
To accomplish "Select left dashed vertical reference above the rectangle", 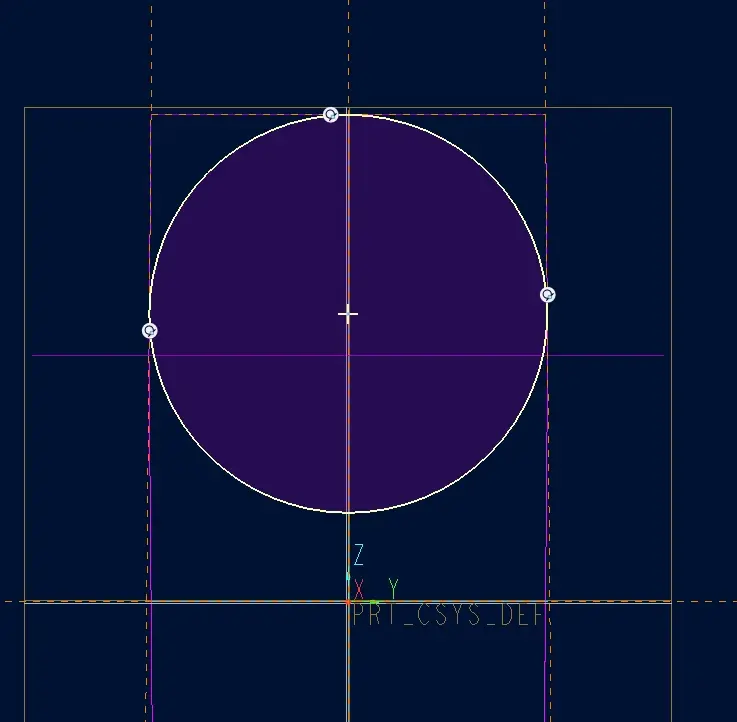I will tap(151, 54).
